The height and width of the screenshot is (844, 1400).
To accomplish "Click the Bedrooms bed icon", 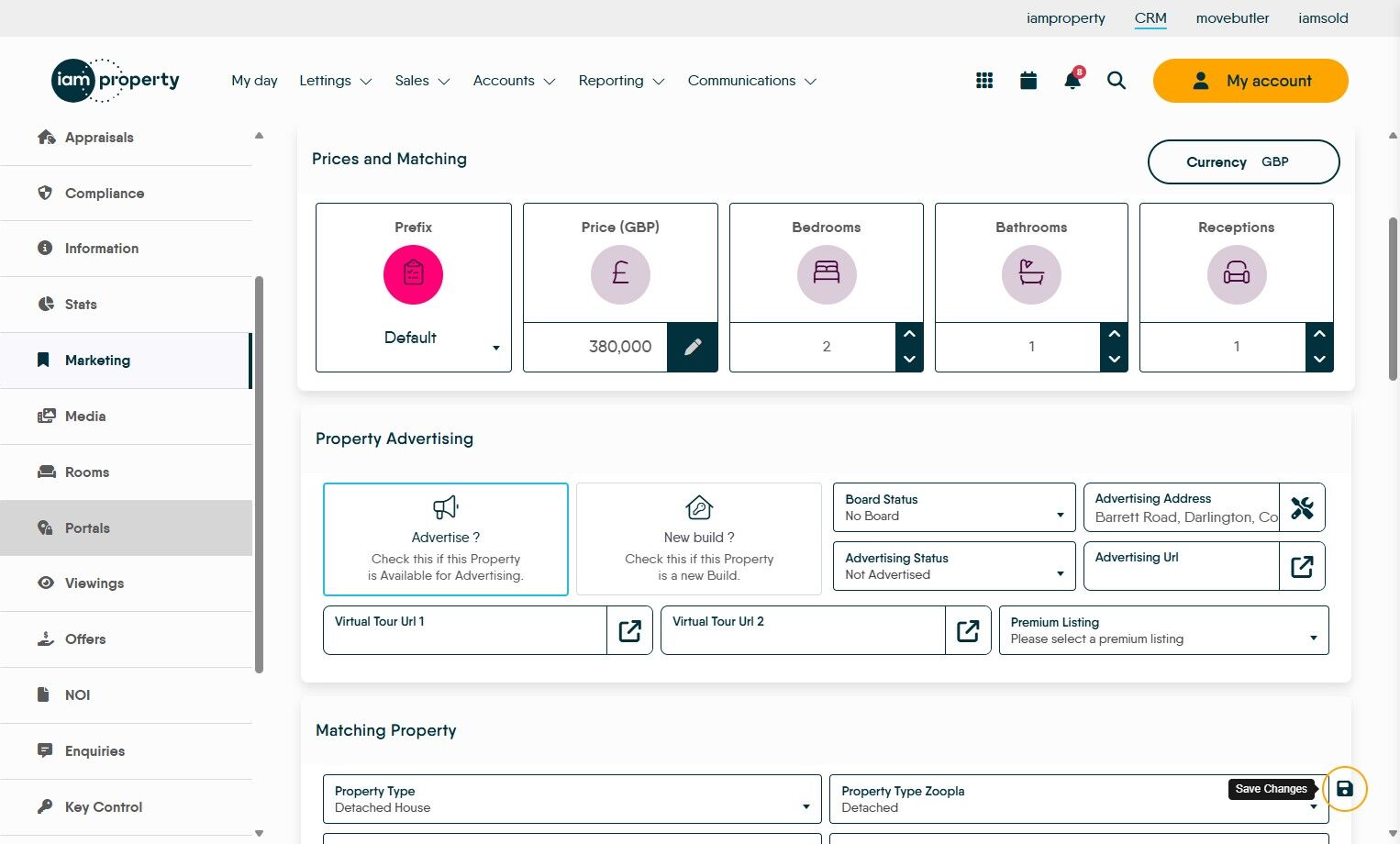I will tap(827, 274).
